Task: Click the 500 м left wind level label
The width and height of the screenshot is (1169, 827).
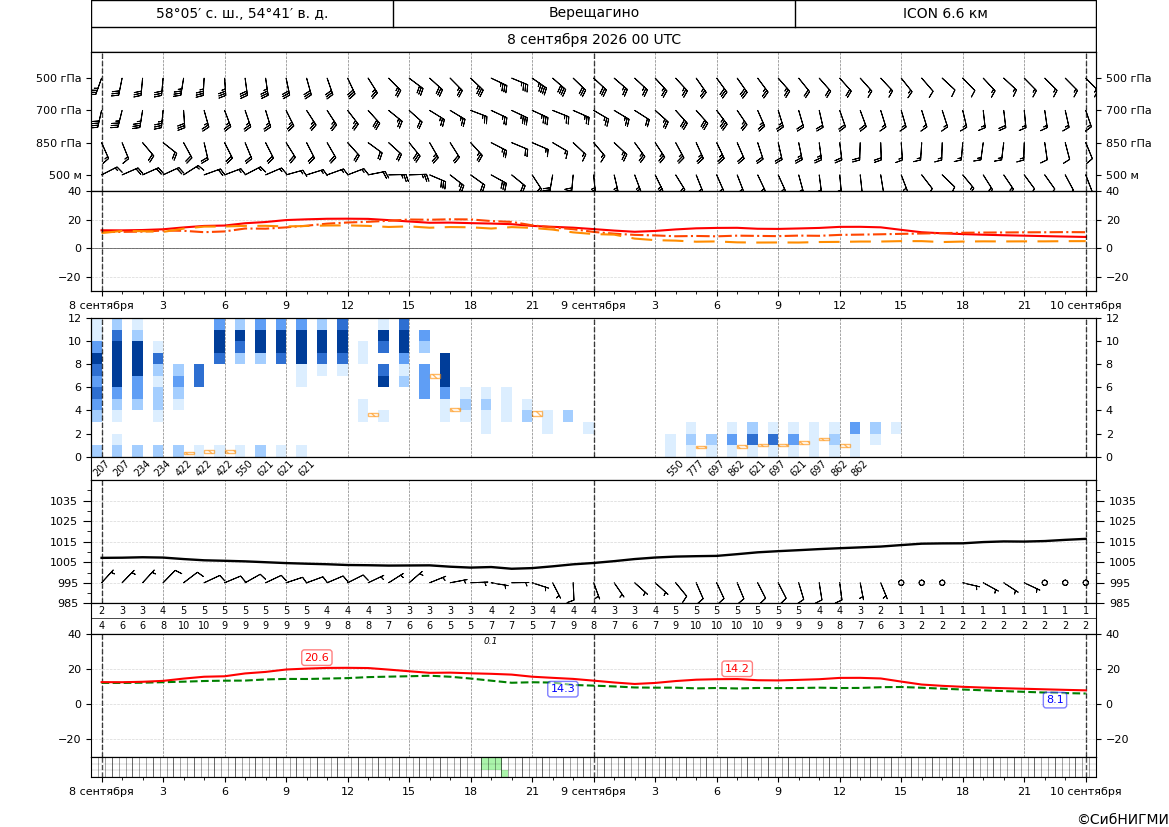Action: [x=66, y=175]
